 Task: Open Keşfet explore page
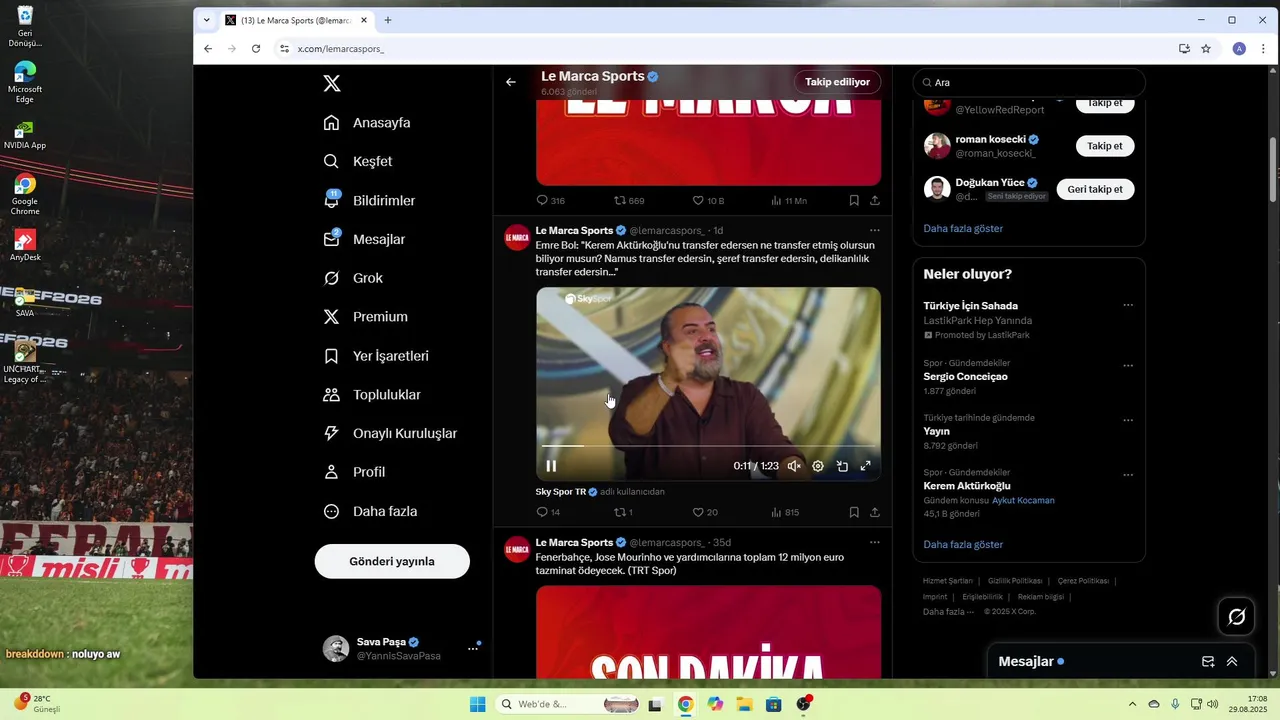(358, 162)
